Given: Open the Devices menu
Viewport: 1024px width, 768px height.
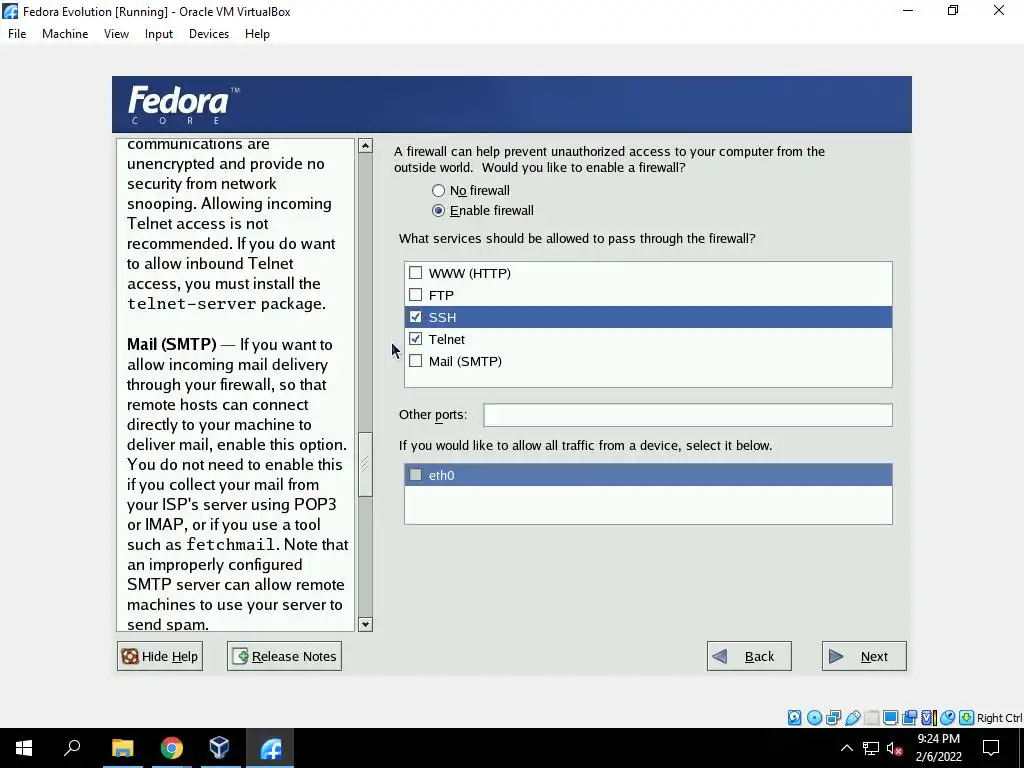Looking at the screenshot, I should pyautogui.click(x=209, y=34).
